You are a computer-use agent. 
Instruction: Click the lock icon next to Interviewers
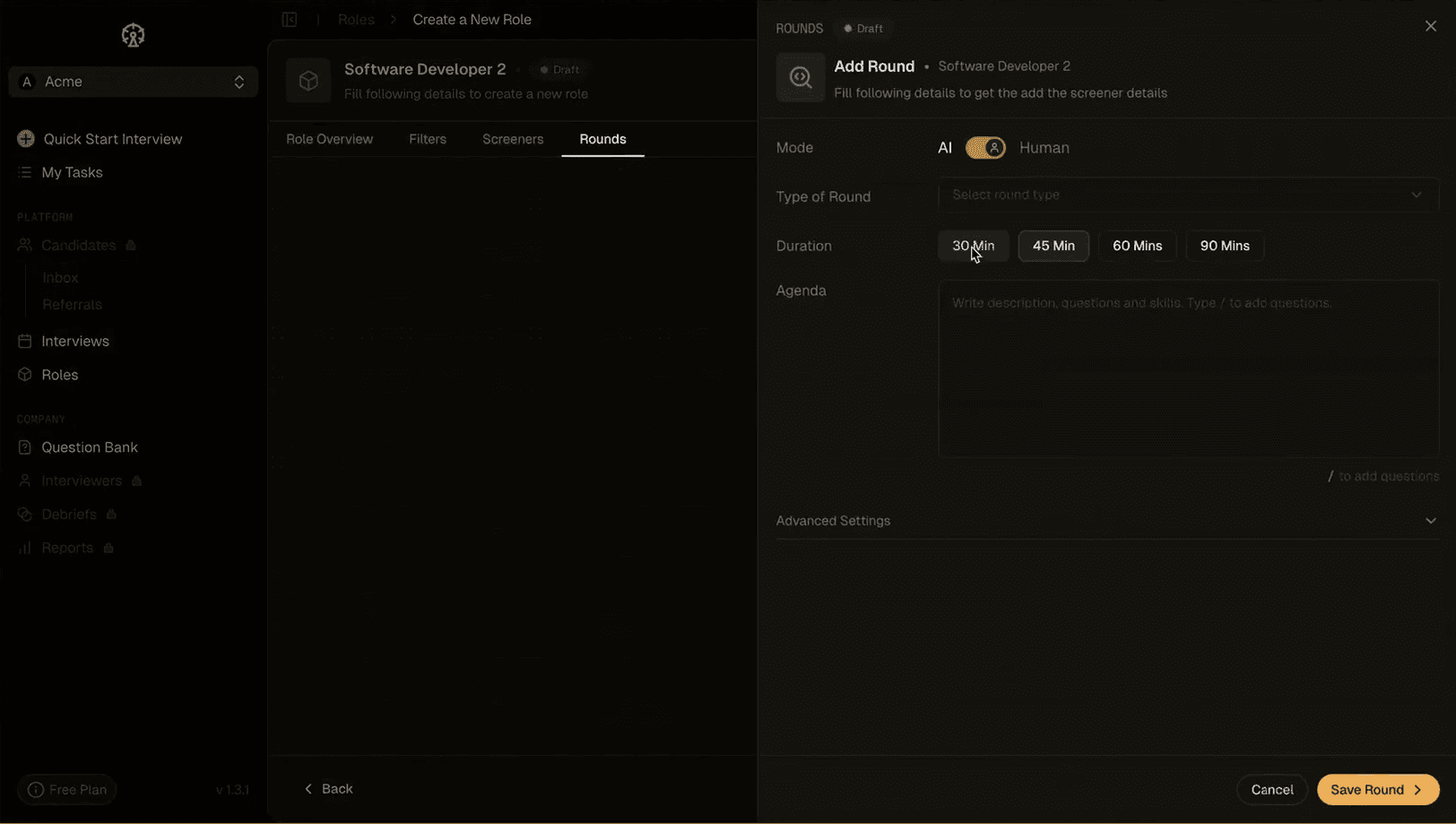coord(136,481)
